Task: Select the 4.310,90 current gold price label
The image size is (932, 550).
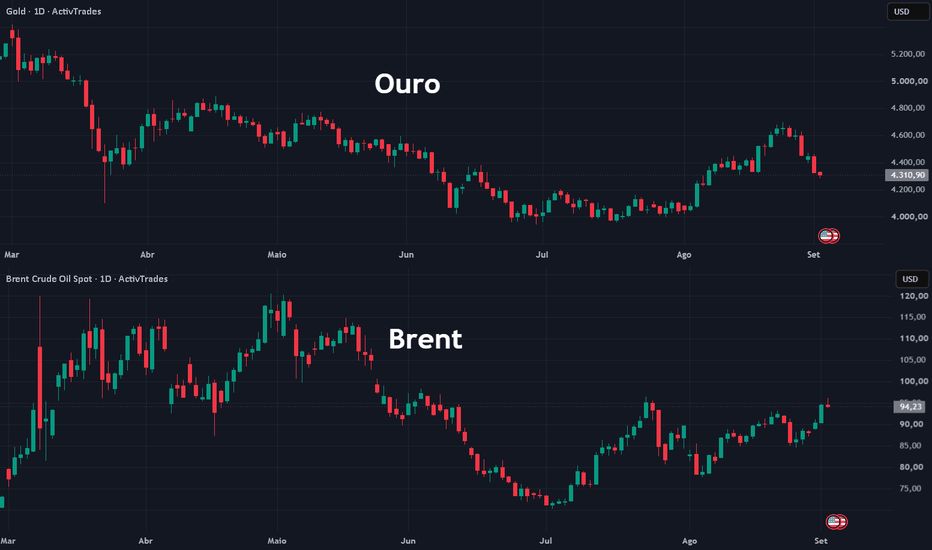Action: click(x=906, y=175)
